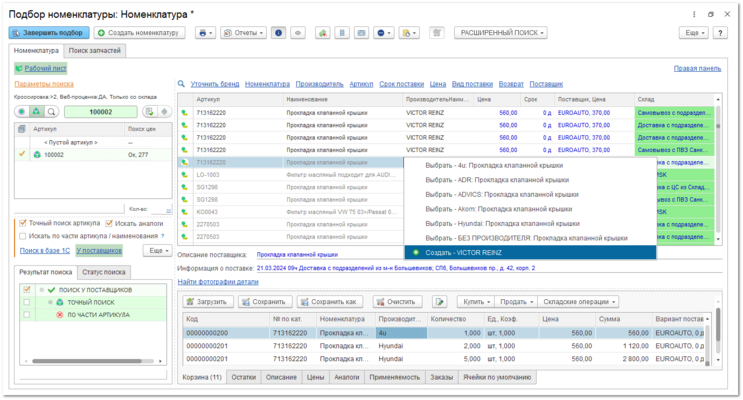Click the green checkmark in ПОИСК У ПОСТАВЩИКОВ row
743x400 pixels.
pos(52,290)
